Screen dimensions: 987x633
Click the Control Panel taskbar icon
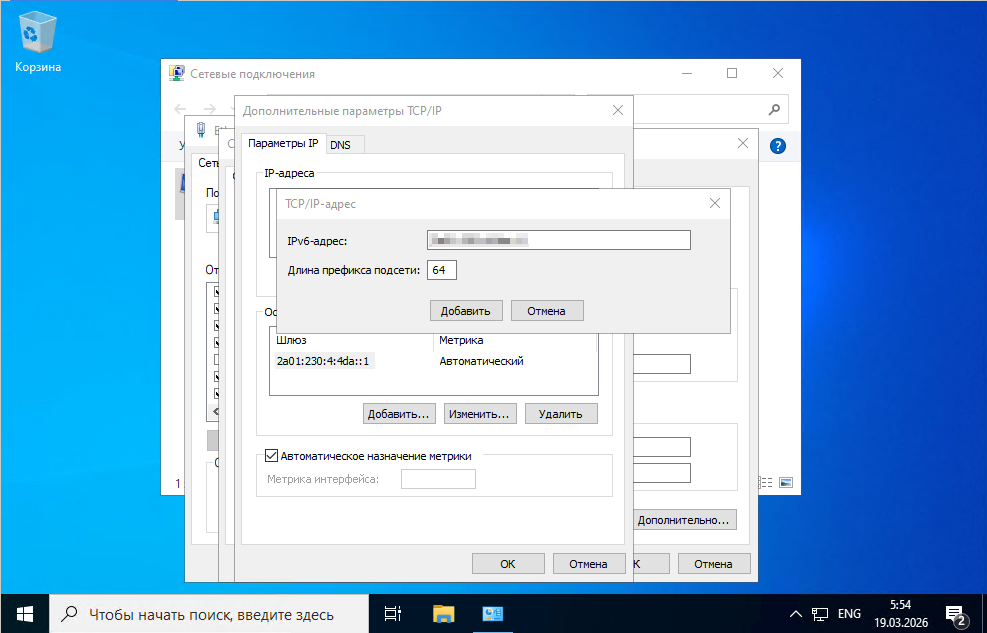[493, 613]
